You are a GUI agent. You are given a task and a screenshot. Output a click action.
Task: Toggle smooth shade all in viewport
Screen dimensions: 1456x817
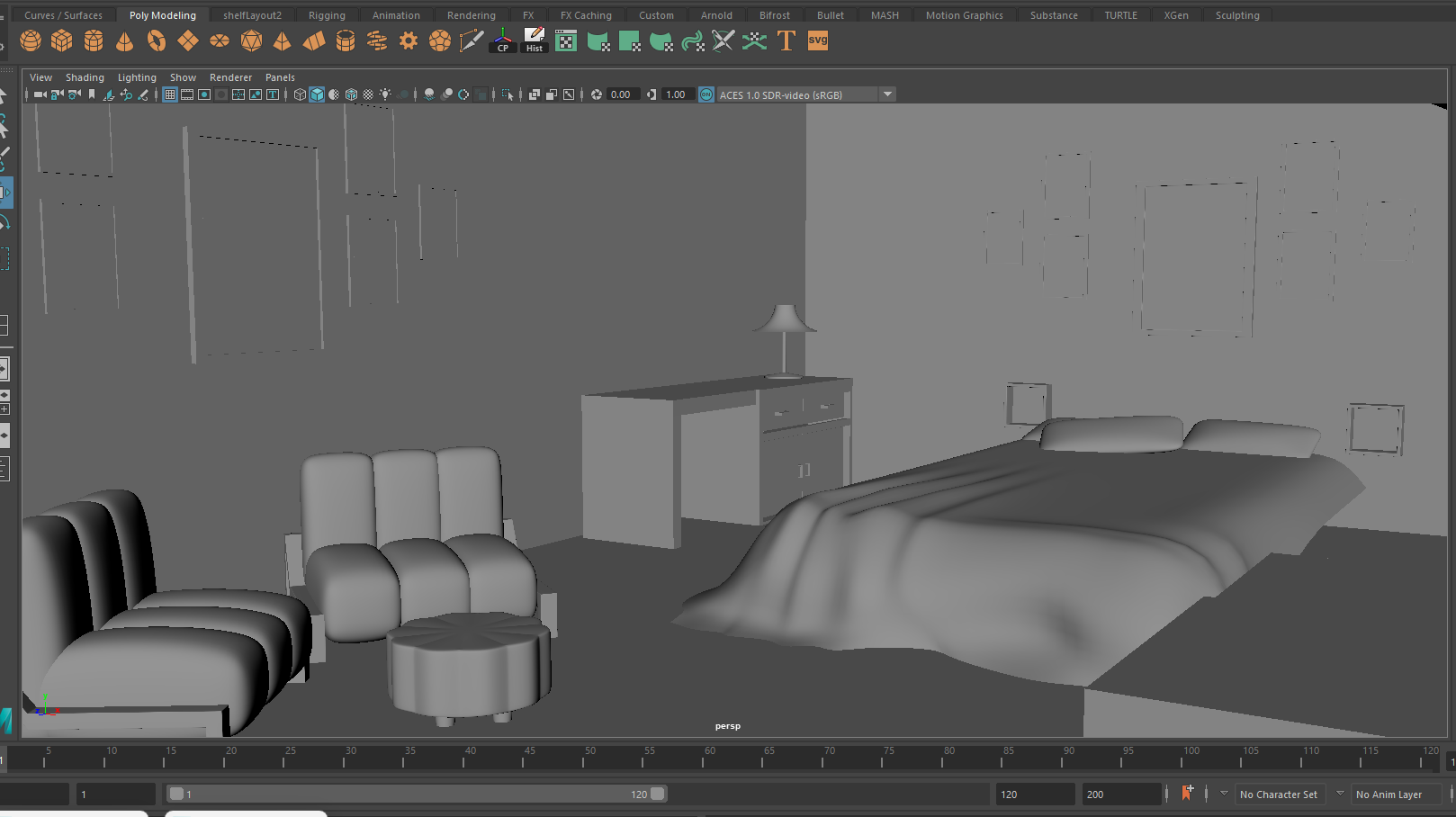click(317, 94)
